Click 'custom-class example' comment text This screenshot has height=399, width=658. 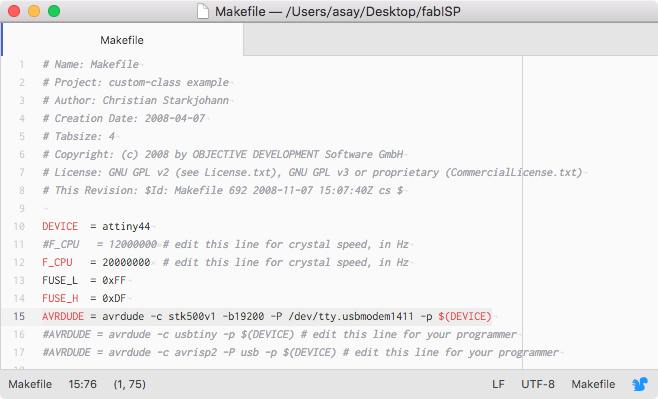[x=169, y=83]
